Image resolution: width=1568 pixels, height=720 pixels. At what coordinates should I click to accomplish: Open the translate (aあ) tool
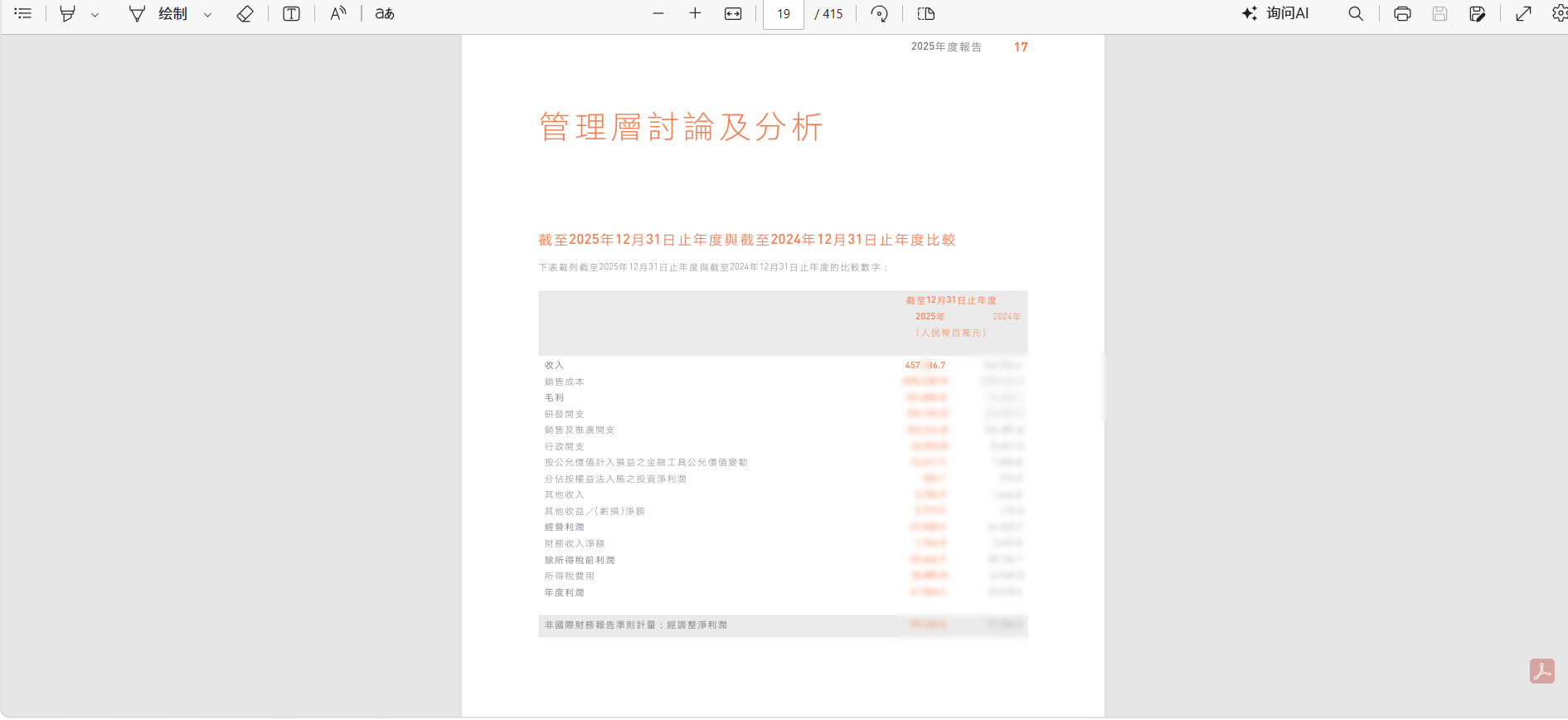(x=385, y=13)
